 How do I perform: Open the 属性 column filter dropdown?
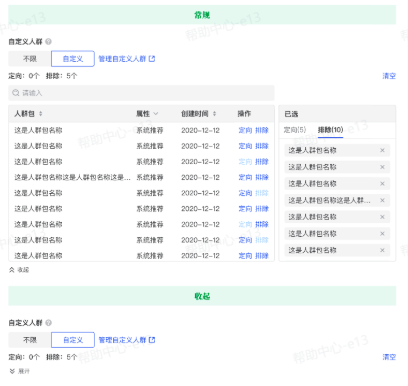click(156, 114)
